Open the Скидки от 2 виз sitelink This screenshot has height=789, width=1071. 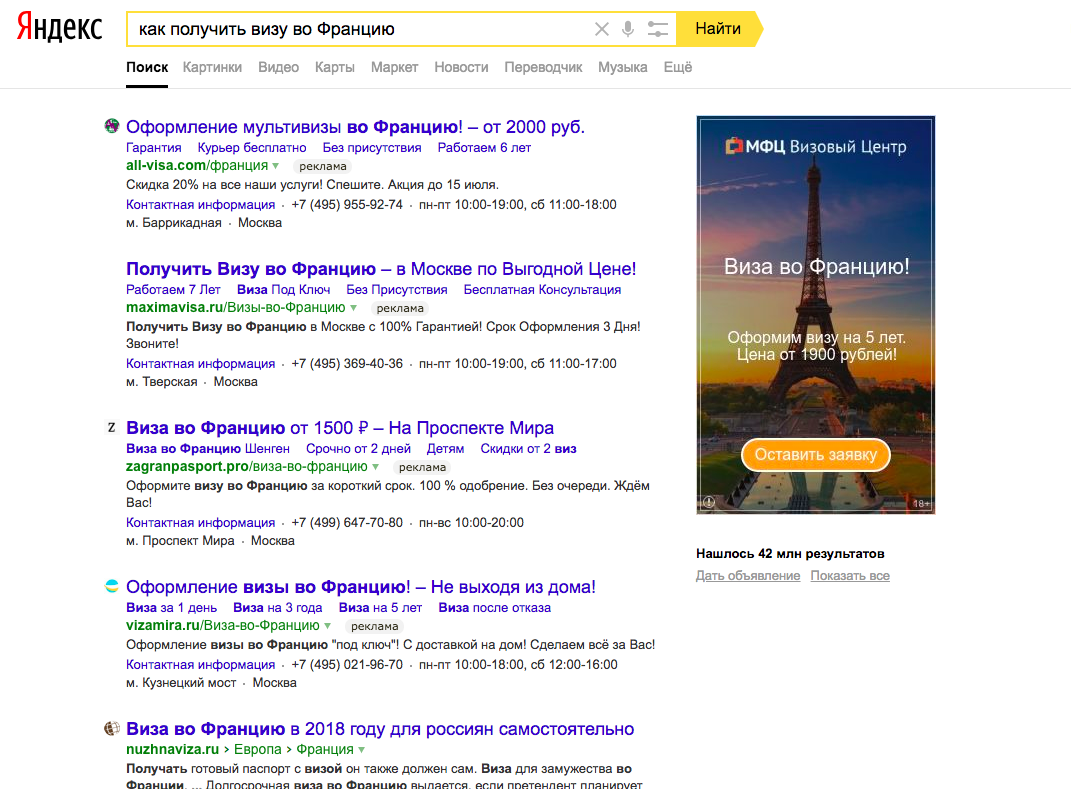point(528,449)
